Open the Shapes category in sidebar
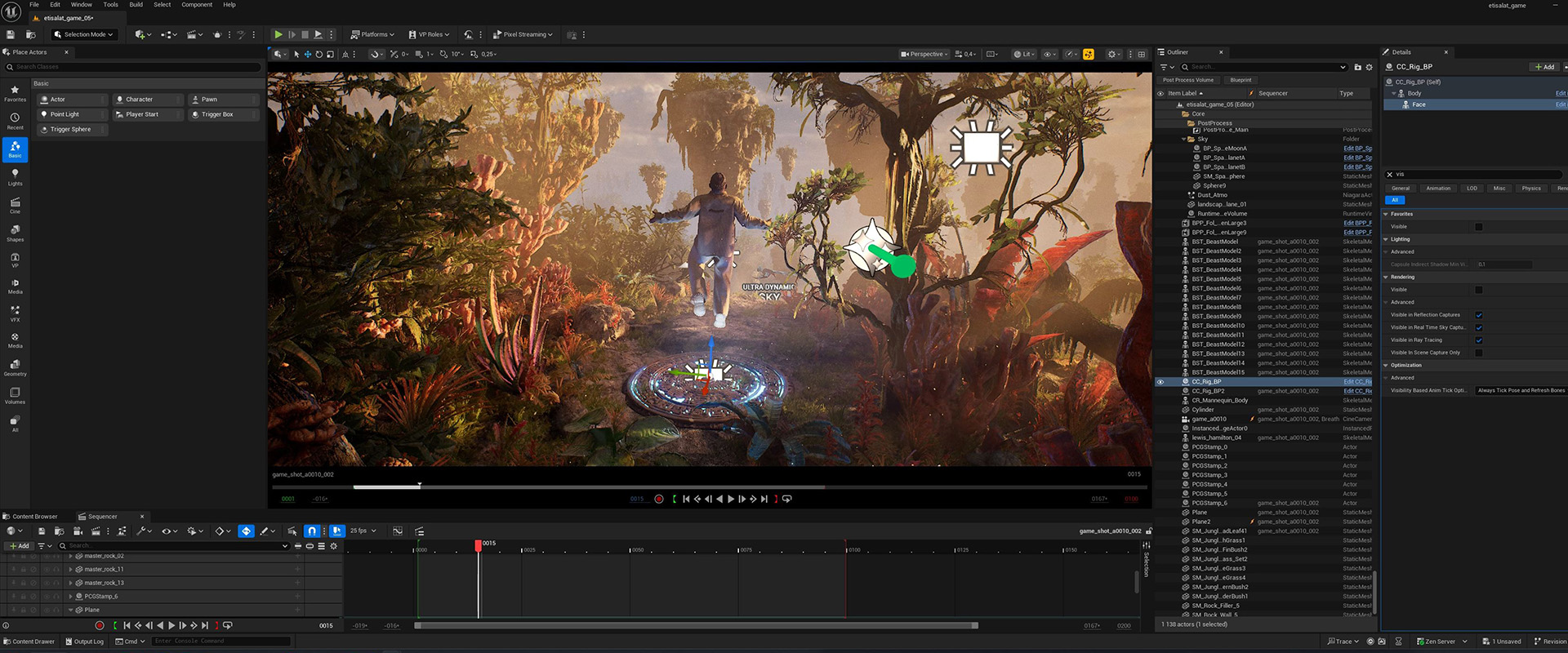The height and width of the screenshot is (653, 1568). (15, 233)
